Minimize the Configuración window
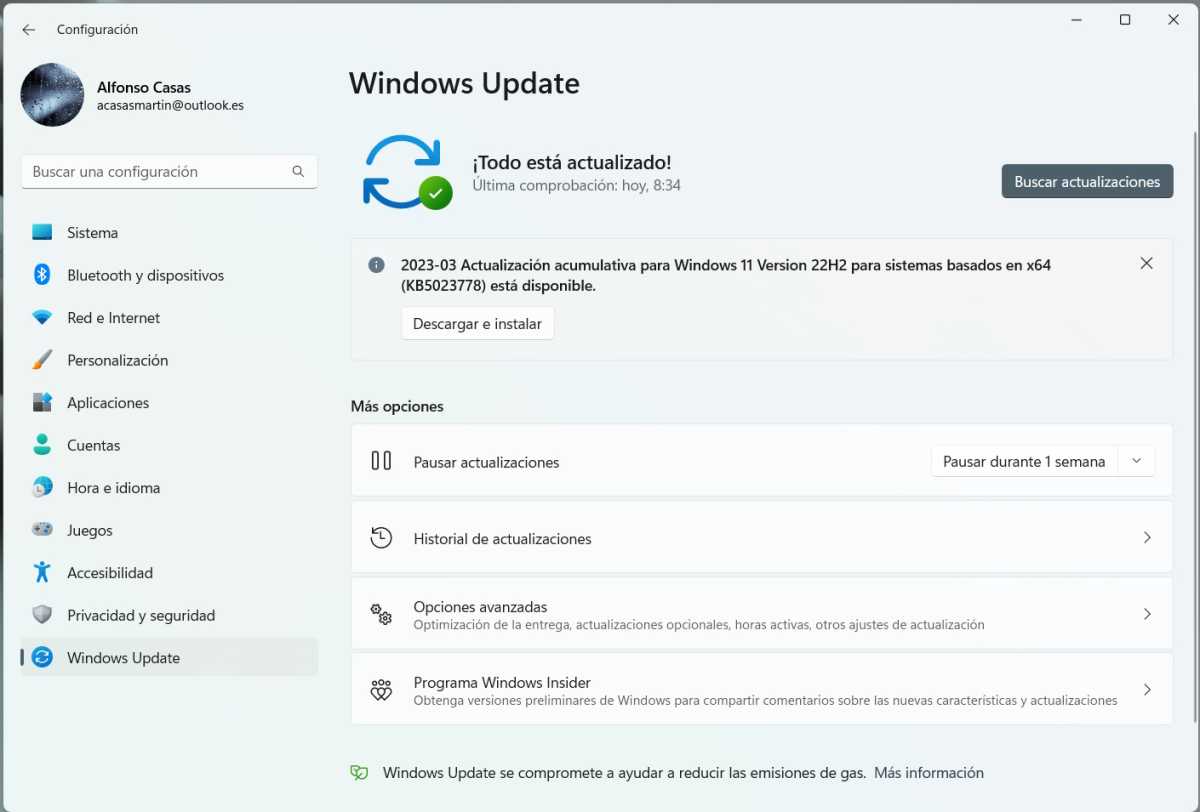Screen dimensions: 1200x812 [1077, 20]
